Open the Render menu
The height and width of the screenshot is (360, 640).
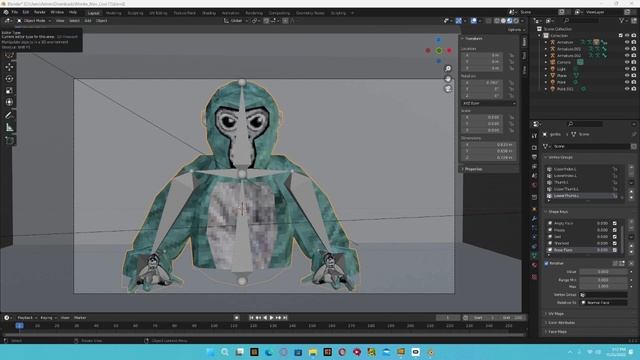click(x=40, y=12)
